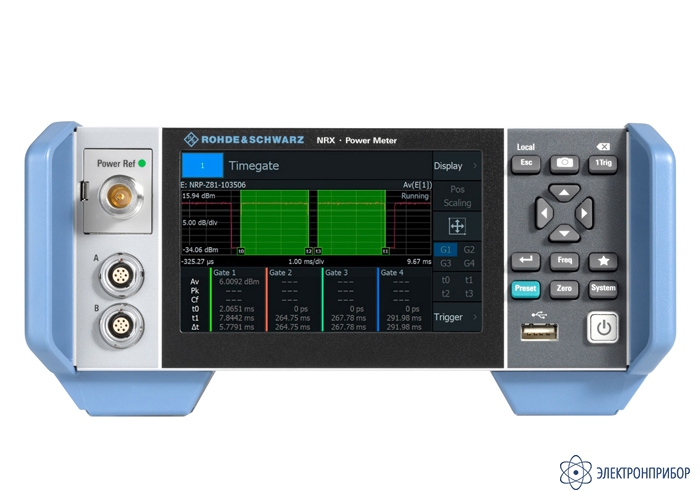Click the -325.27 µs start time

197,262
